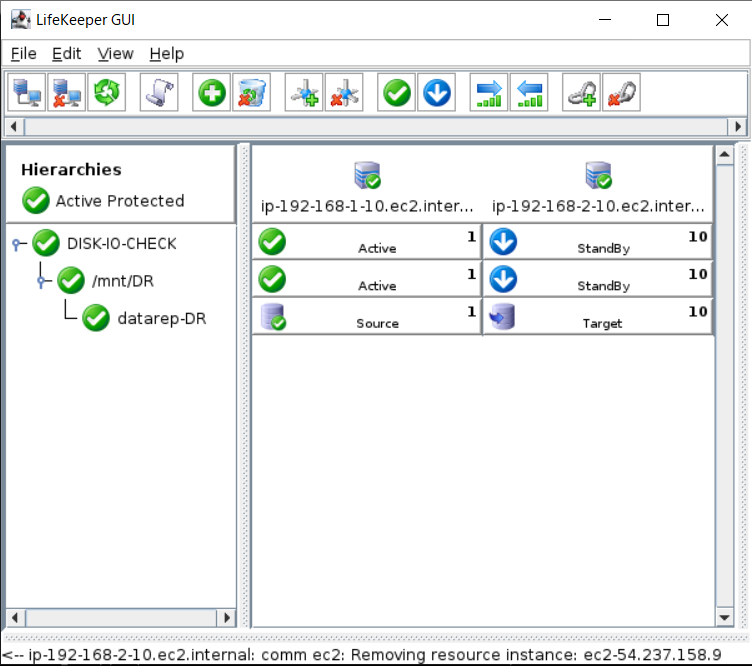Click the Unextend Resource Hierarchy left-arrow icon
Image resolution: width=752 pixels, height=666 pixels.
tap(529, 93)
